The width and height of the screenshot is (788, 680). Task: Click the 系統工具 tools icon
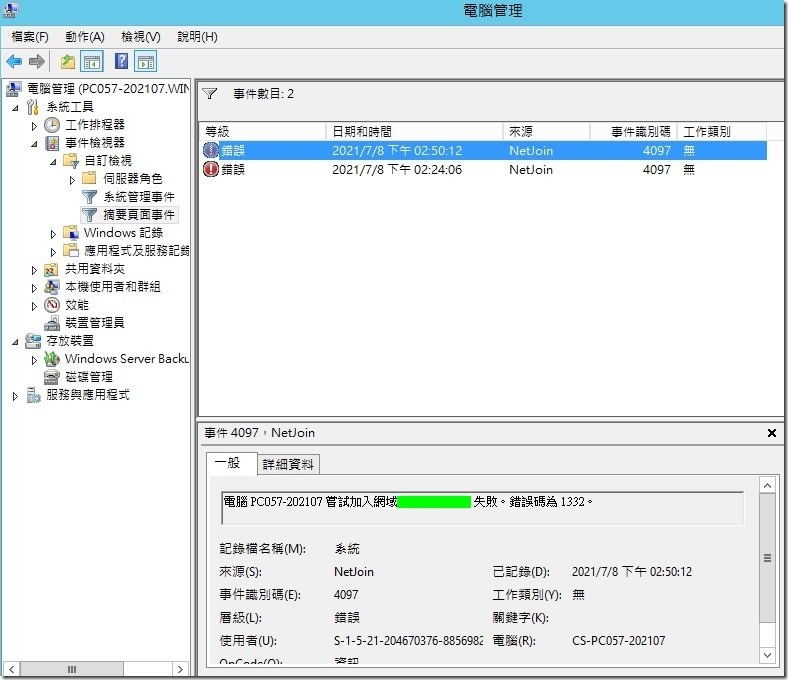point(33,107)
